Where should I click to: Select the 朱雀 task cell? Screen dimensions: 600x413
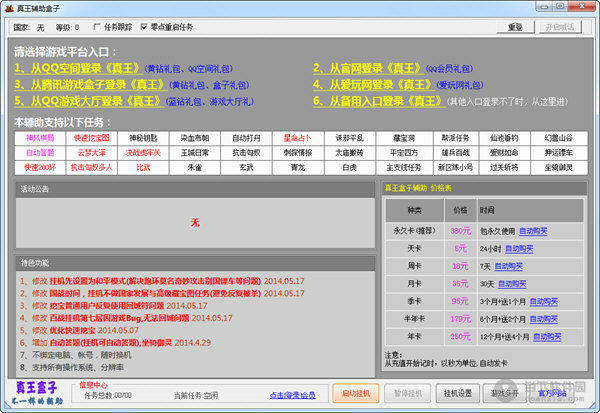coord(195,168)
